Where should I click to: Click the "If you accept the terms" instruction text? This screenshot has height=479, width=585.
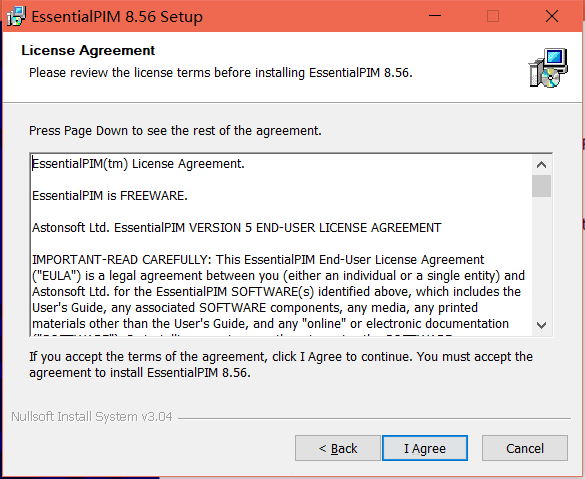point(281,364)
